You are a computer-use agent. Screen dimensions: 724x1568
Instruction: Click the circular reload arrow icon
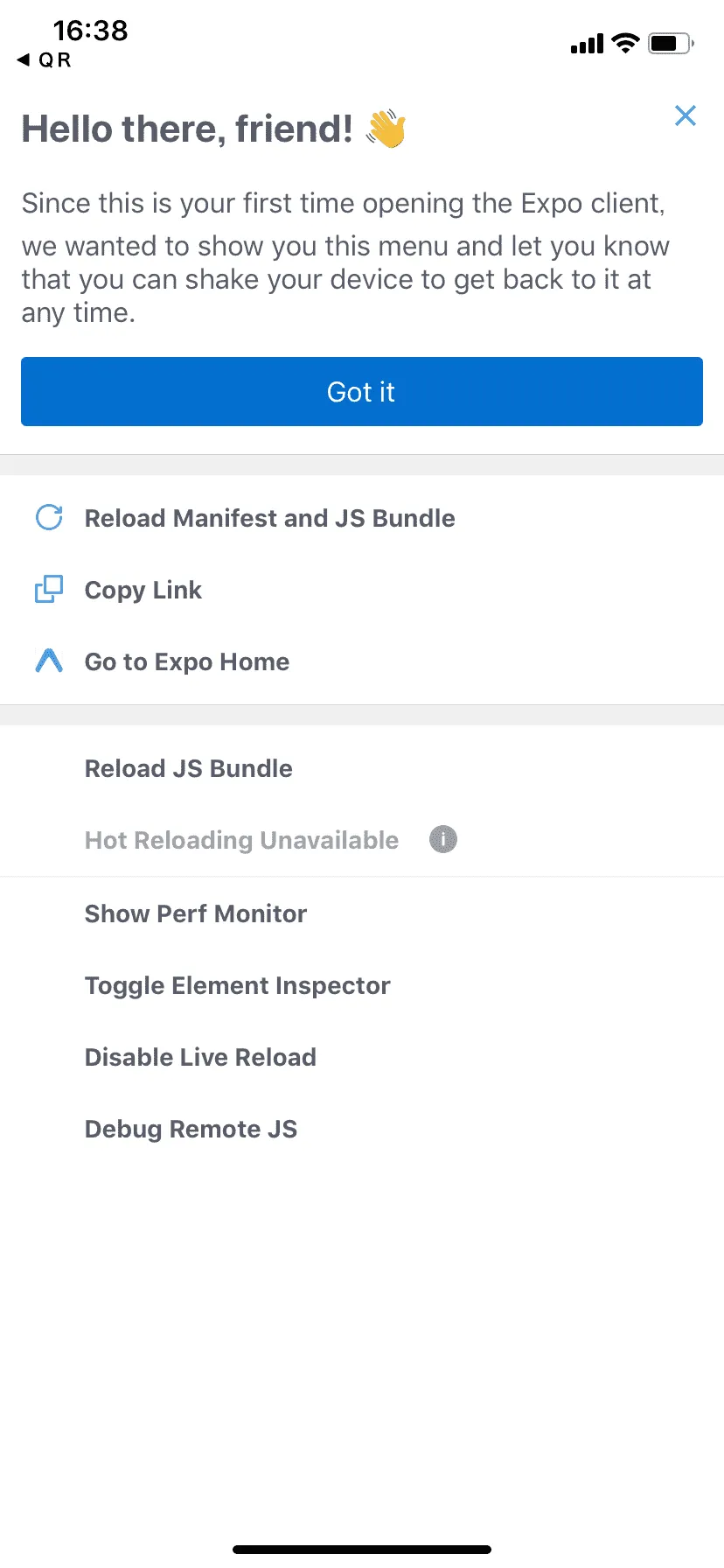pyautogui.click(x=49, y=518)
